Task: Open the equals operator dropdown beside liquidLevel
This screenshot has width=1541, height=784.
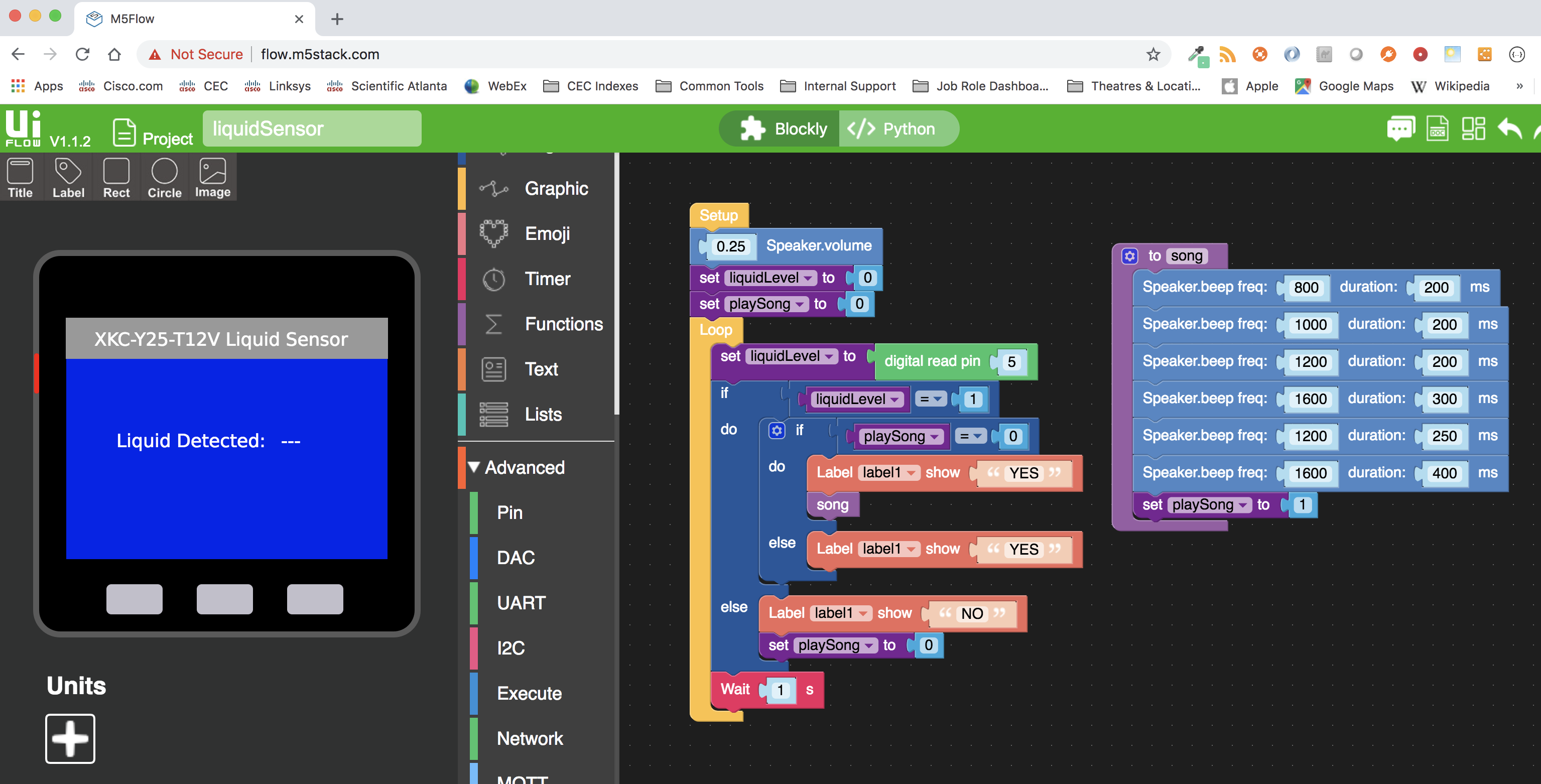Action: (x=931, y=399)
